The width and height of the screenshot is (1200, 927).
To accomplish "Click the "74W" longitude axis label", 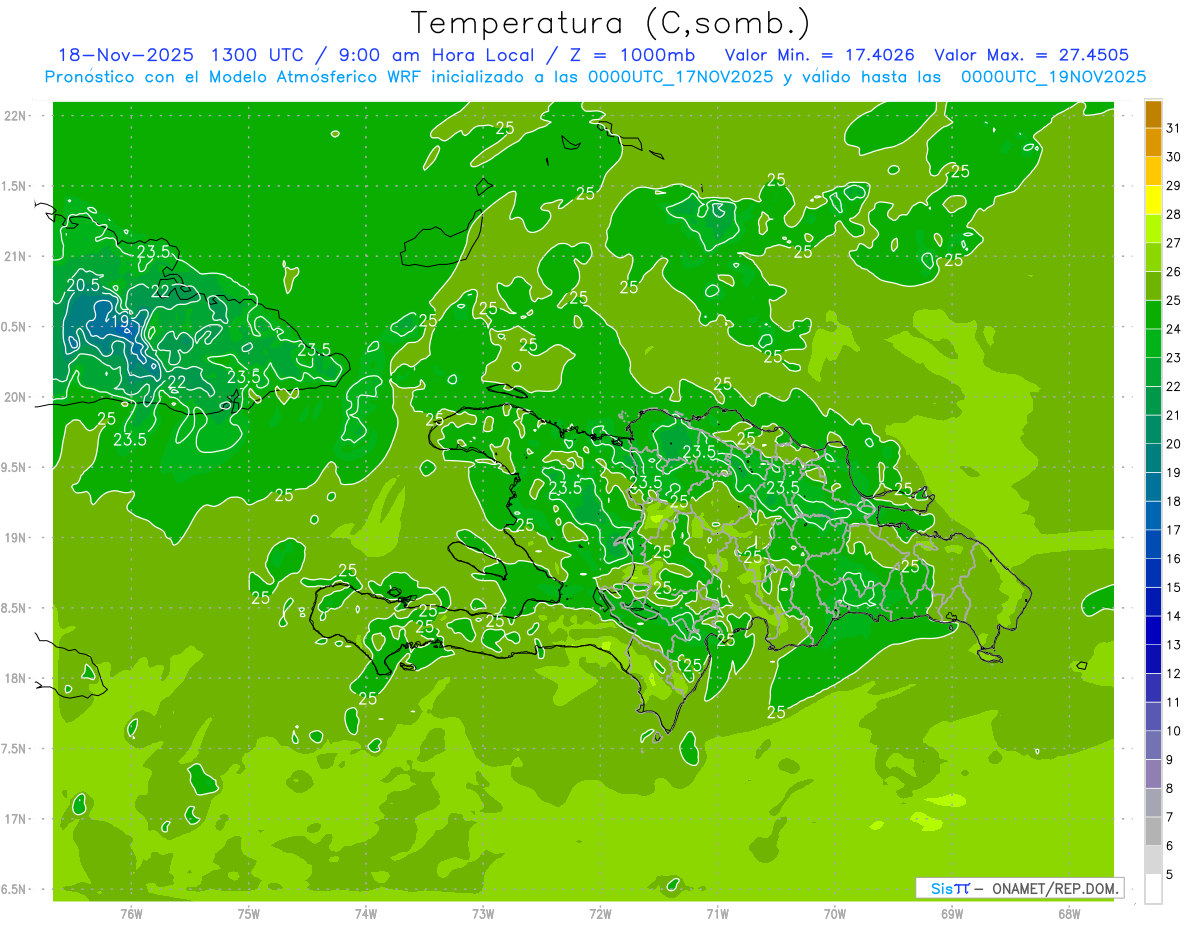I will pos(366,913).
